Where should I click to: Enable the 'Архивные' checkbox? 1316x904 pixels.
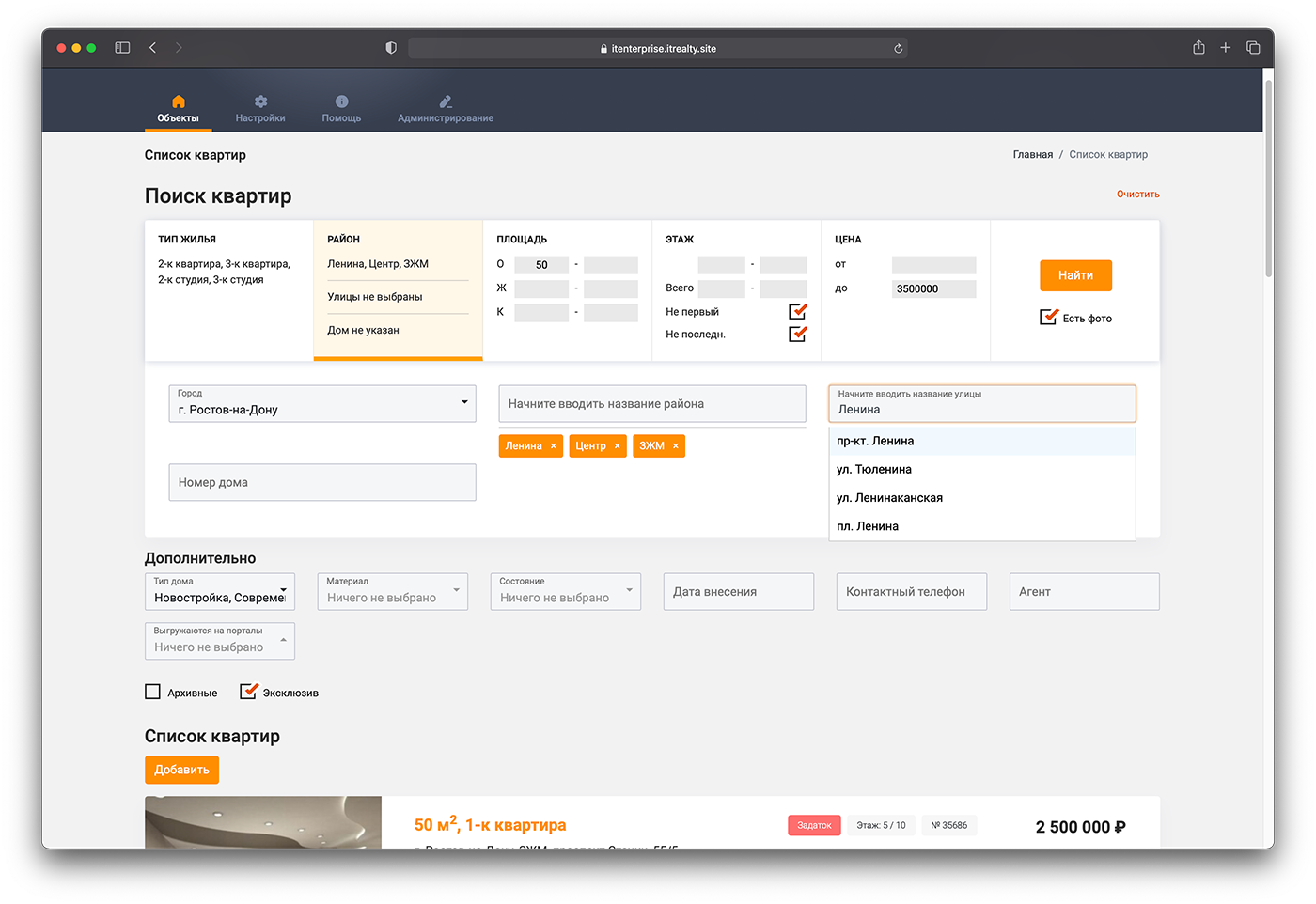[153, 692]
